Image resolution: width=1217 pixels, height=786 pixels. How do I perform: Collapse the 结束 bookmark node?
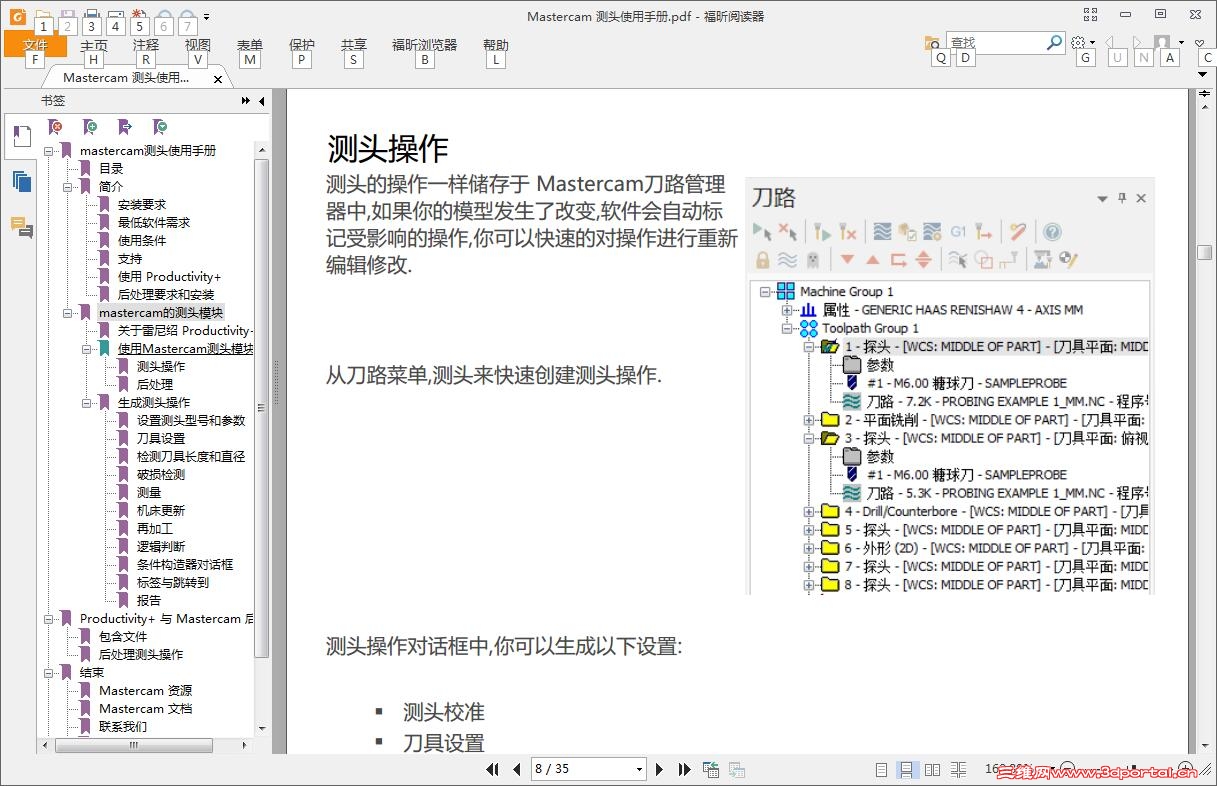[48, 673]
